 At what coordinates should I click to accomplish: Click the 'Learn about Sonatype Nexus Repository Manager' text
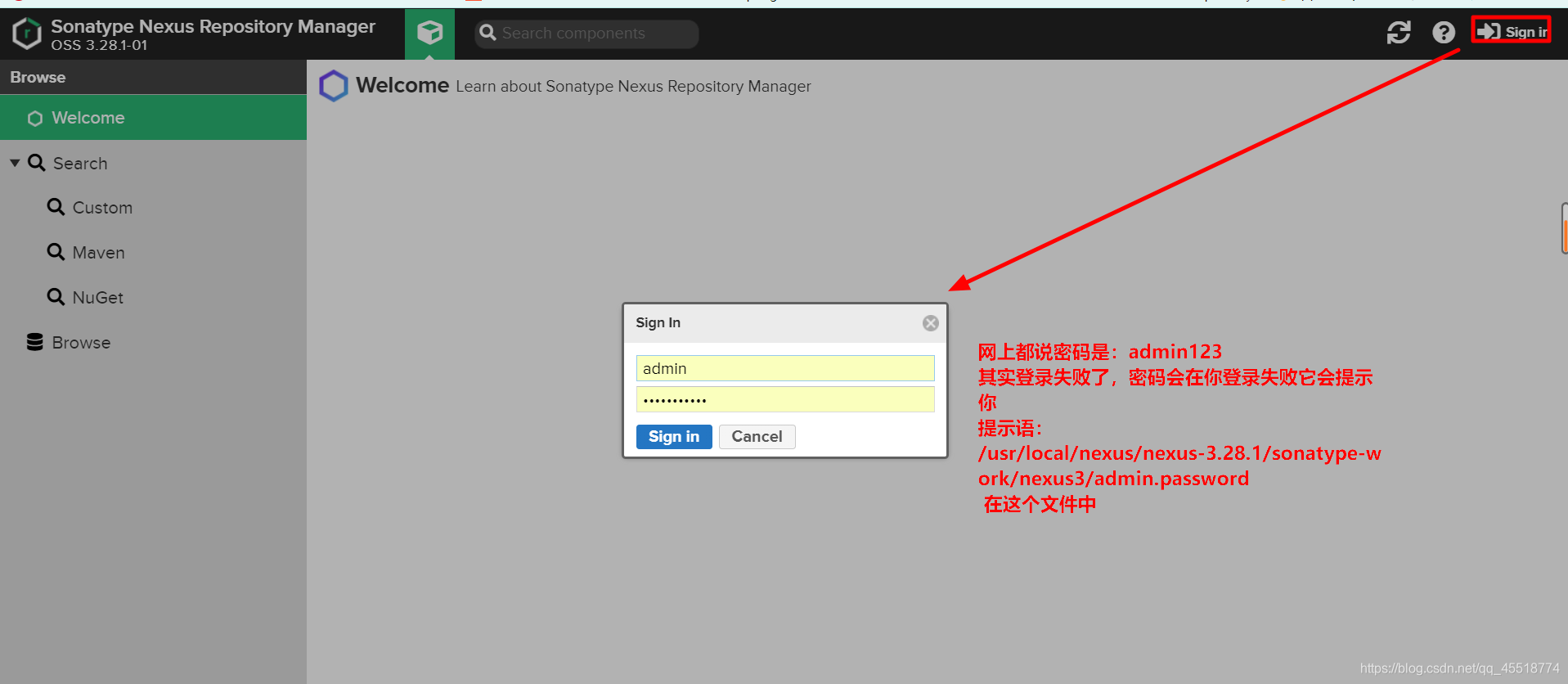pyautogui.click(x=633, y=87)
